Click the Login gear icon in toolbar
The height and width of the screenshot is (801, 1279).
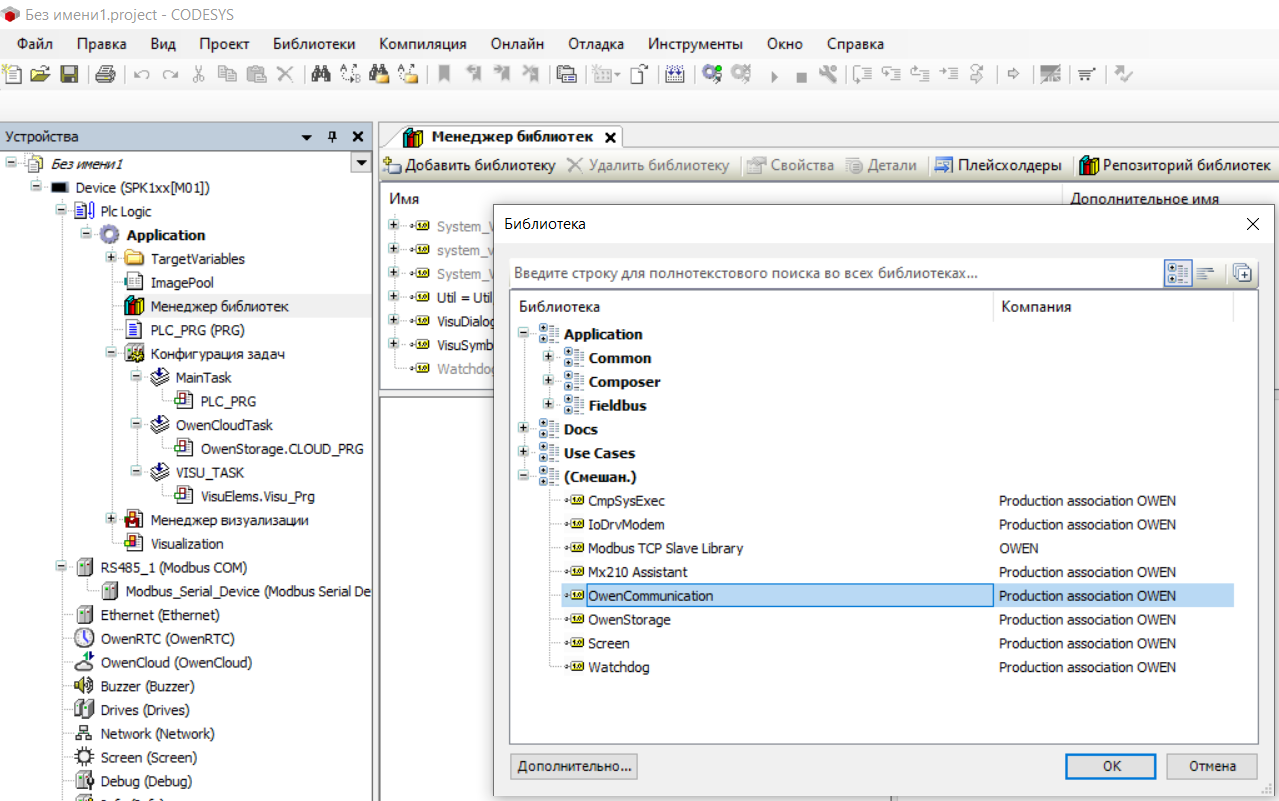click(x=712, y=74)
